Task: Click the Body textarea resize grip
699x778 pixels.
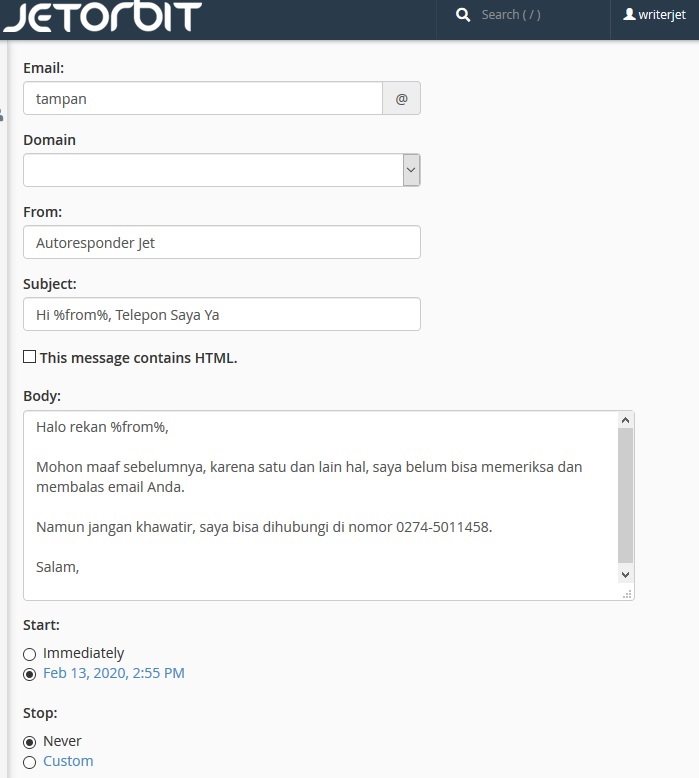Action: pyautogui.click(x=627, y=594)
